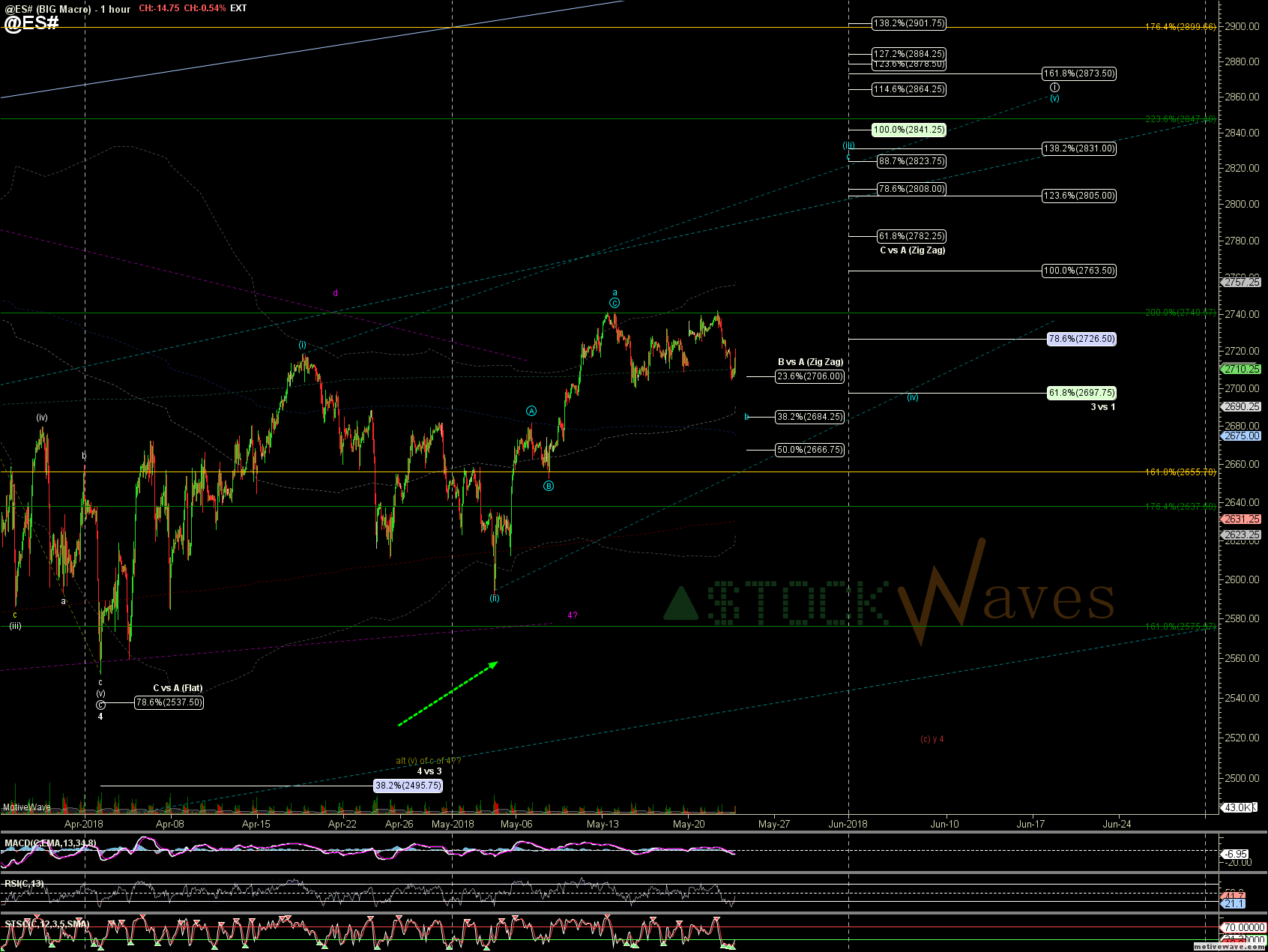The image size is (1268, 952).
Task: Click the 78.6%(2726.50) extension label
Action: [x=1081, y=339]
